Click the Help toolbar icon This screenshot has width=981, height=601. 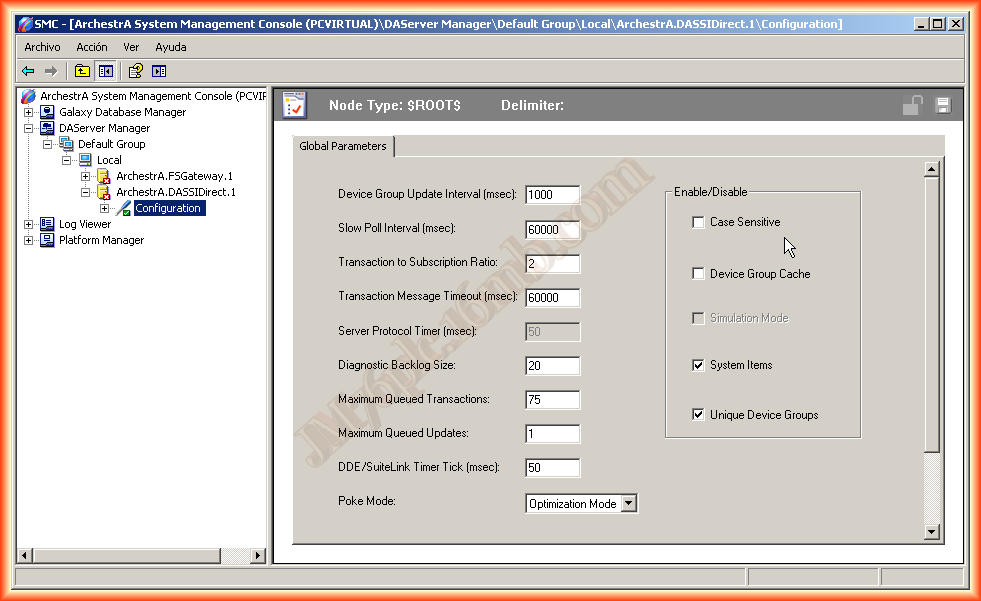pyautogui.click(x=135, y=71)
